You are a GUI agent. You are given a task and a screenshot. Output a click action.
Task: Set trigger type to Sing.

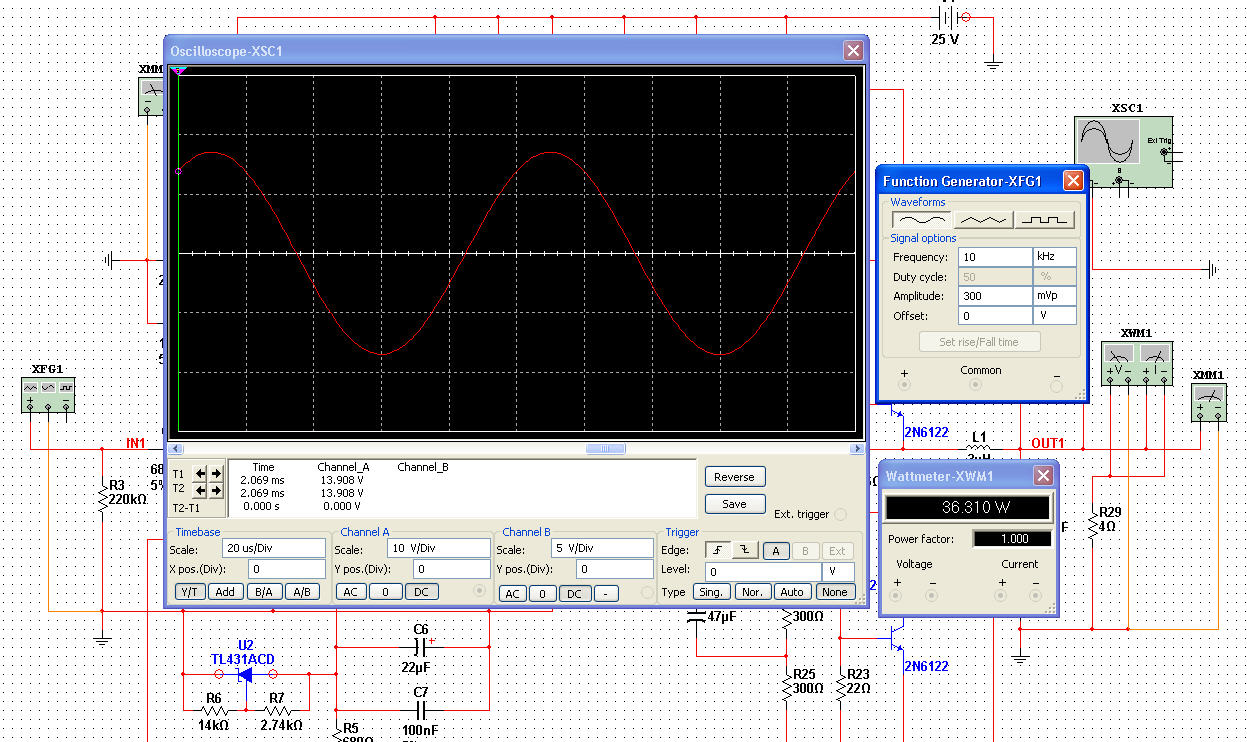711,592
